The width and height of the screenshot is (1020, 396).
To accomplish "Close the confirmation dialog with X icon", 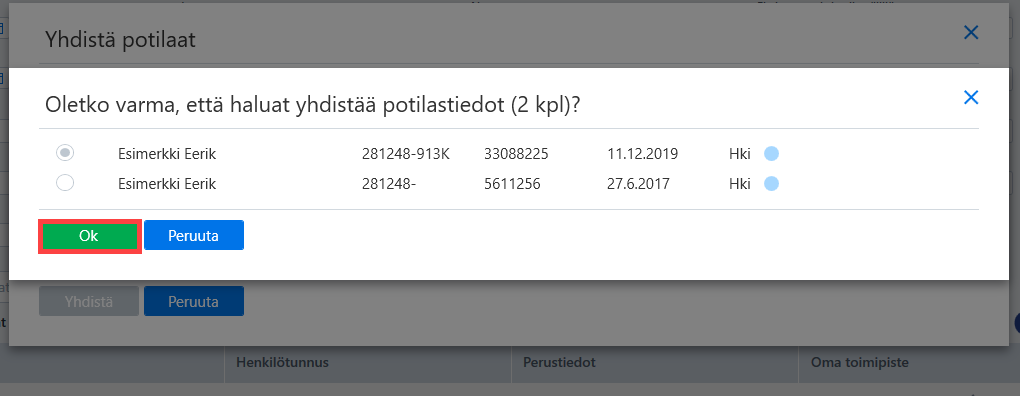I will click(971, 98).
